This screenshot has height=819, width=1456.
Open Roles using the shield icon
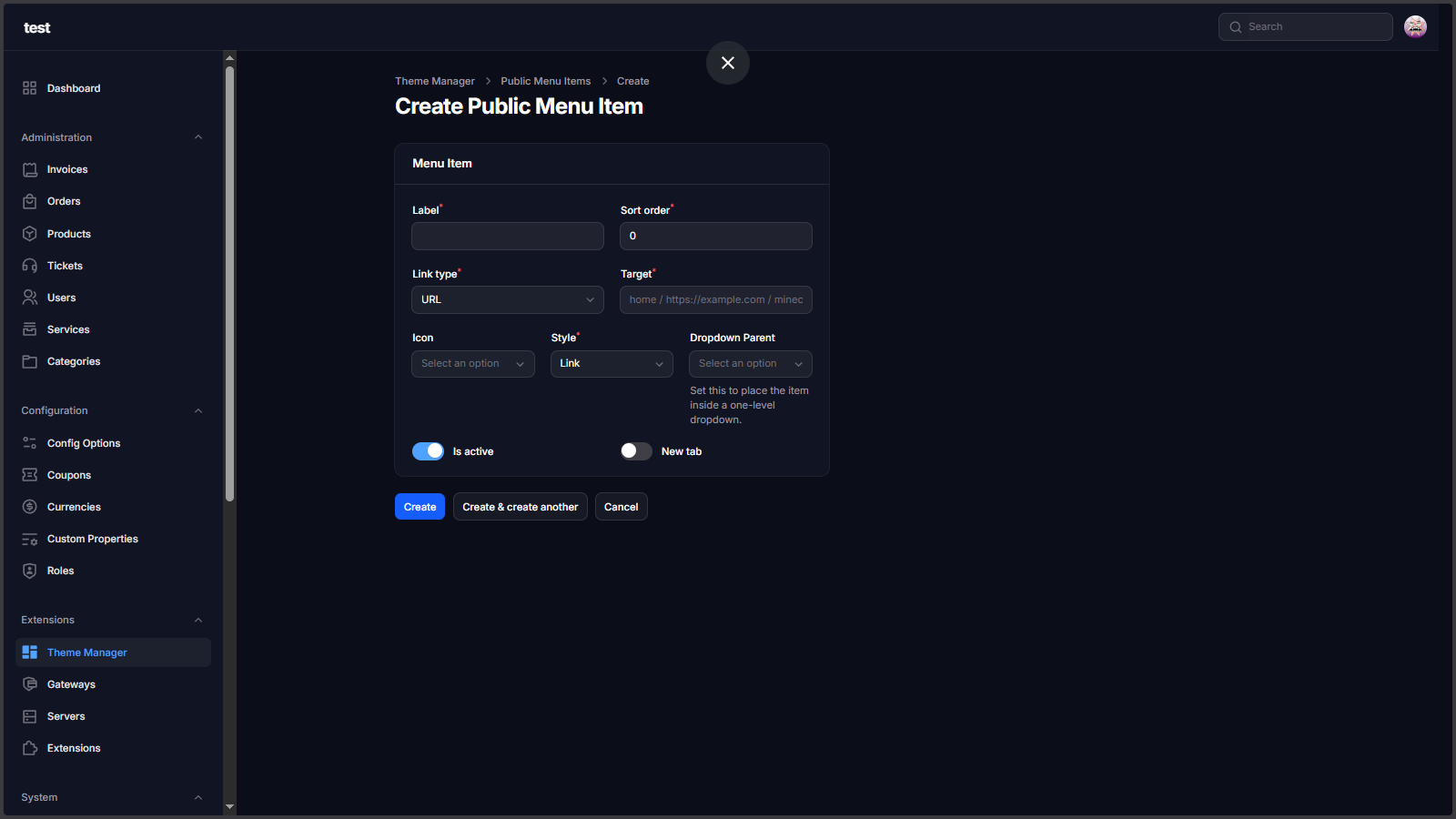point(30,571)
